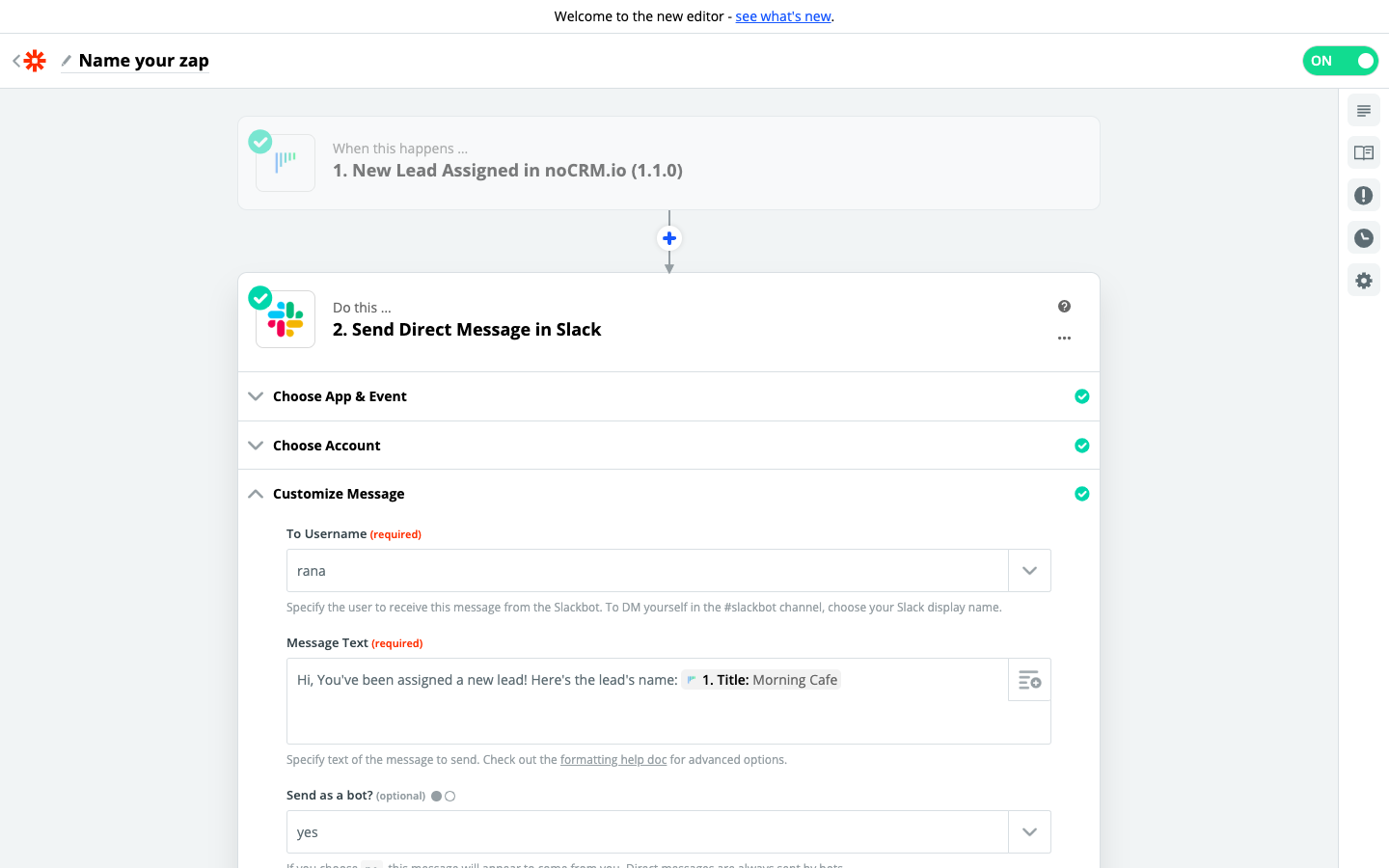The height and width of the screenshot is (868, 1389).
Task: Open the outline list icon in sidebar
Action: (x=1363, y=111)
